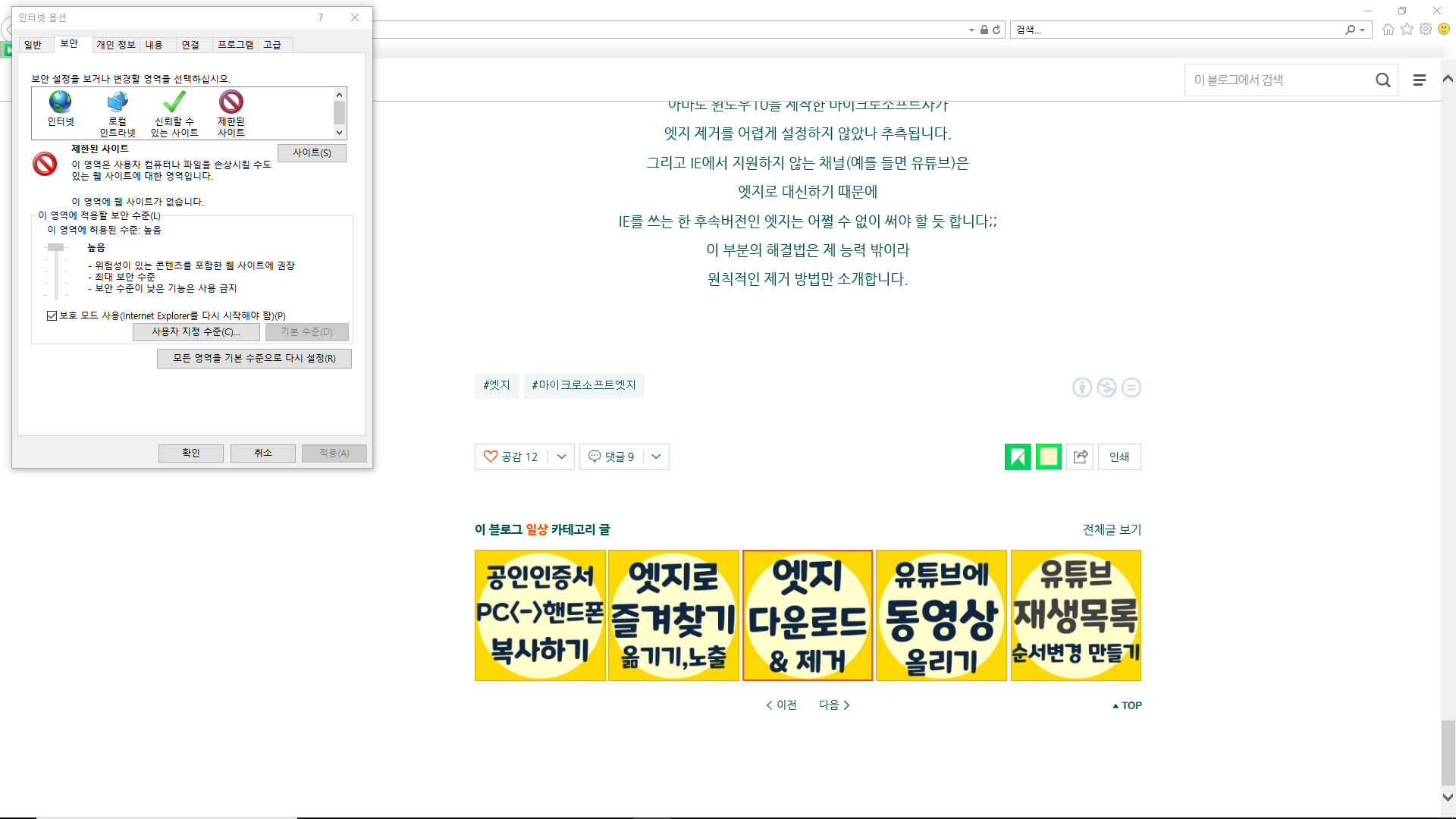This screenshot has height=819, width=1456.
Task: Toggle the protected mode (보호 모드) checkbox
Action: pyautogui.click(x=52, y=316)
